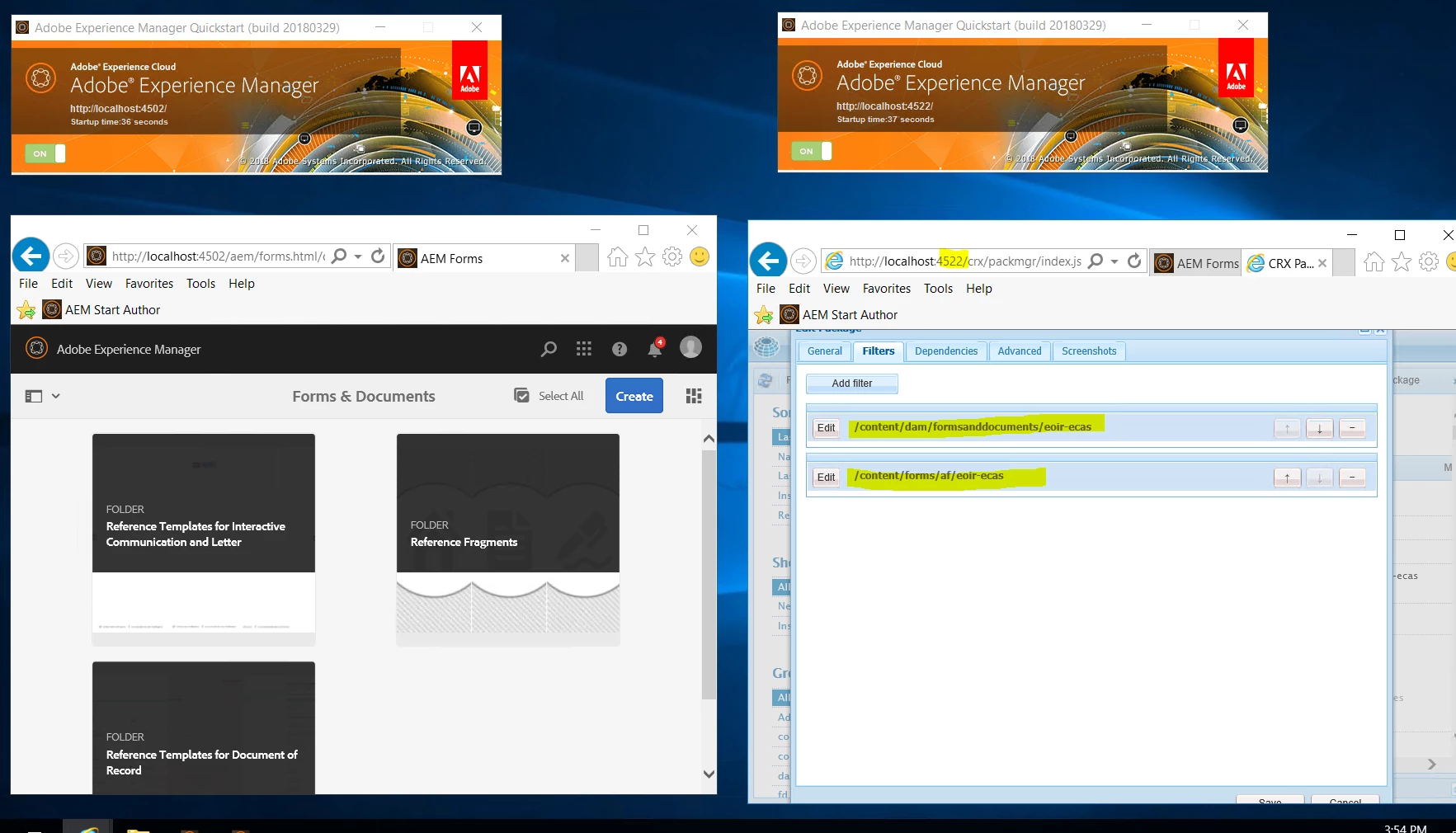The width and height of the screenshot is (1456, 833).
Task: Open browser icon in right Quickstart window
Action: [x=1240, y=125]
